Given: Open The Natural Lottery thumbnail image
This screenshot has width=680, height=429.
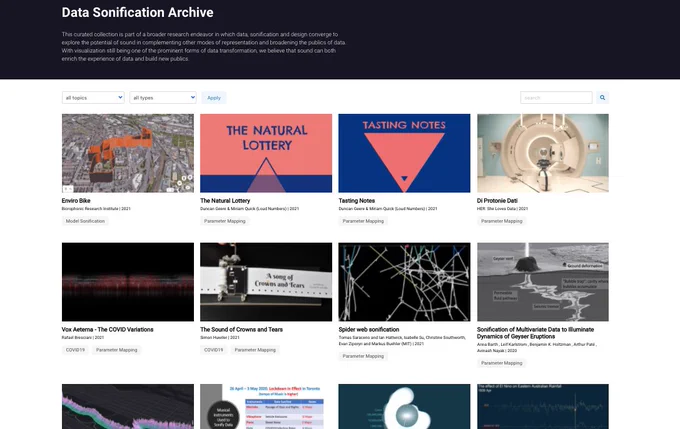Looking at the screenshot, I should click(x=266, y=153).
